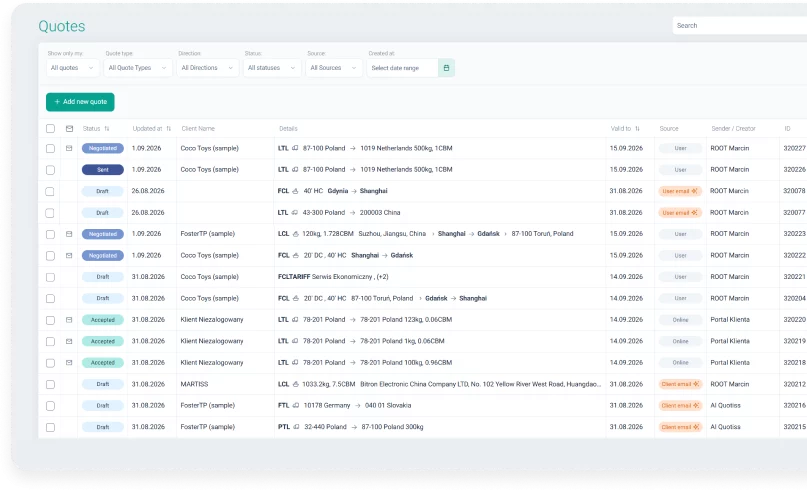
Task: Click 'MARTISS' client name cell
Action: (x=195, y=384)
